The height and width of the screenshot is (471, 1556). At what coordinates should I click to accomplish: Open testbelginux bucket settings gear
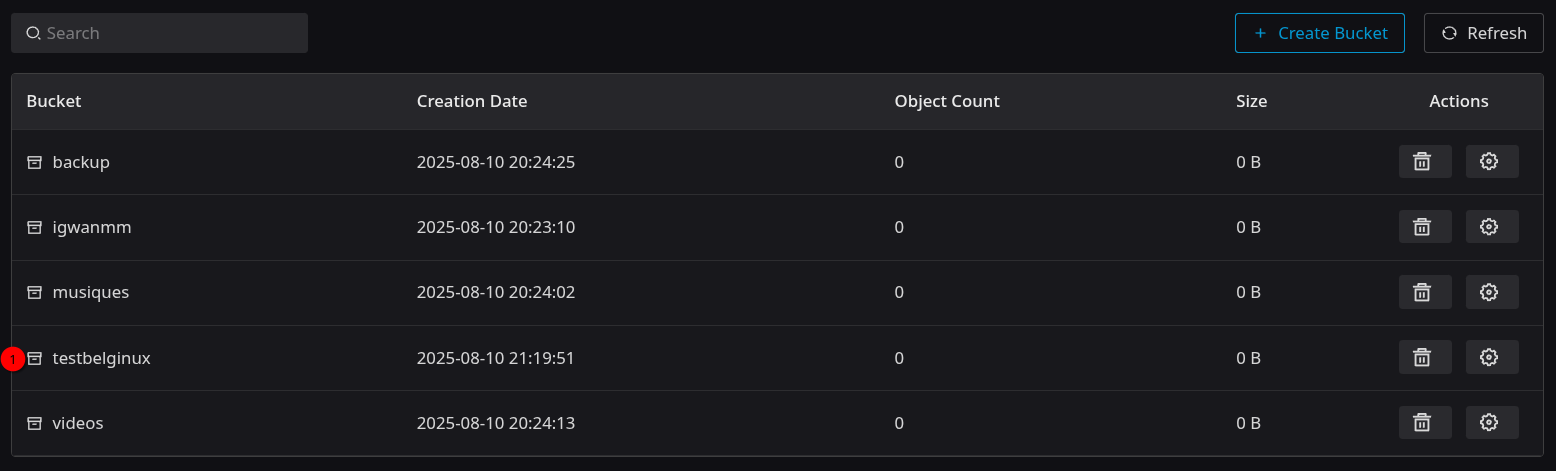1492,357
